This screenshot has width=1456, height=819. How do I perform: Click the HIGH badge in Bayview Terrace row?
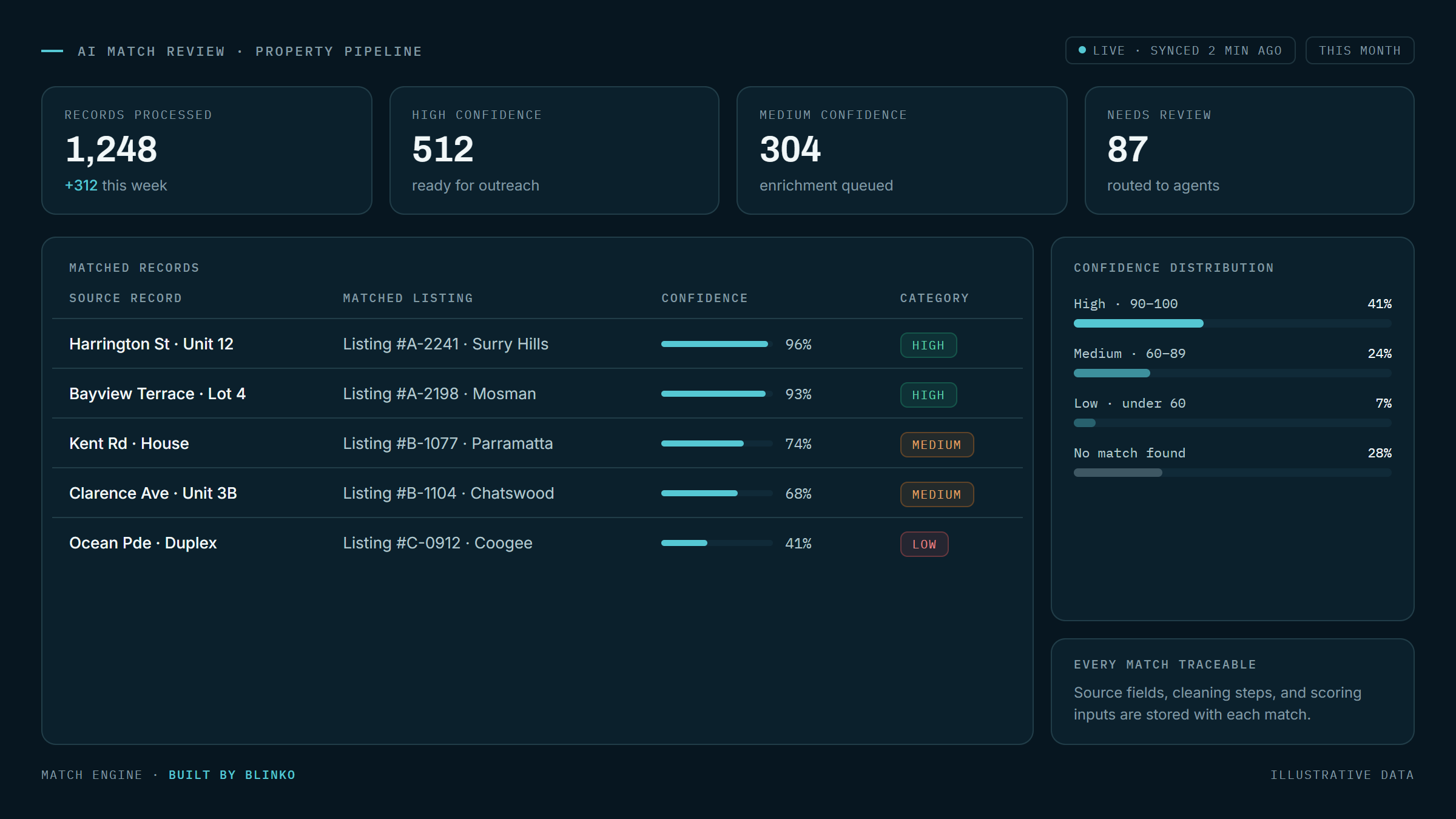[928, 395]
